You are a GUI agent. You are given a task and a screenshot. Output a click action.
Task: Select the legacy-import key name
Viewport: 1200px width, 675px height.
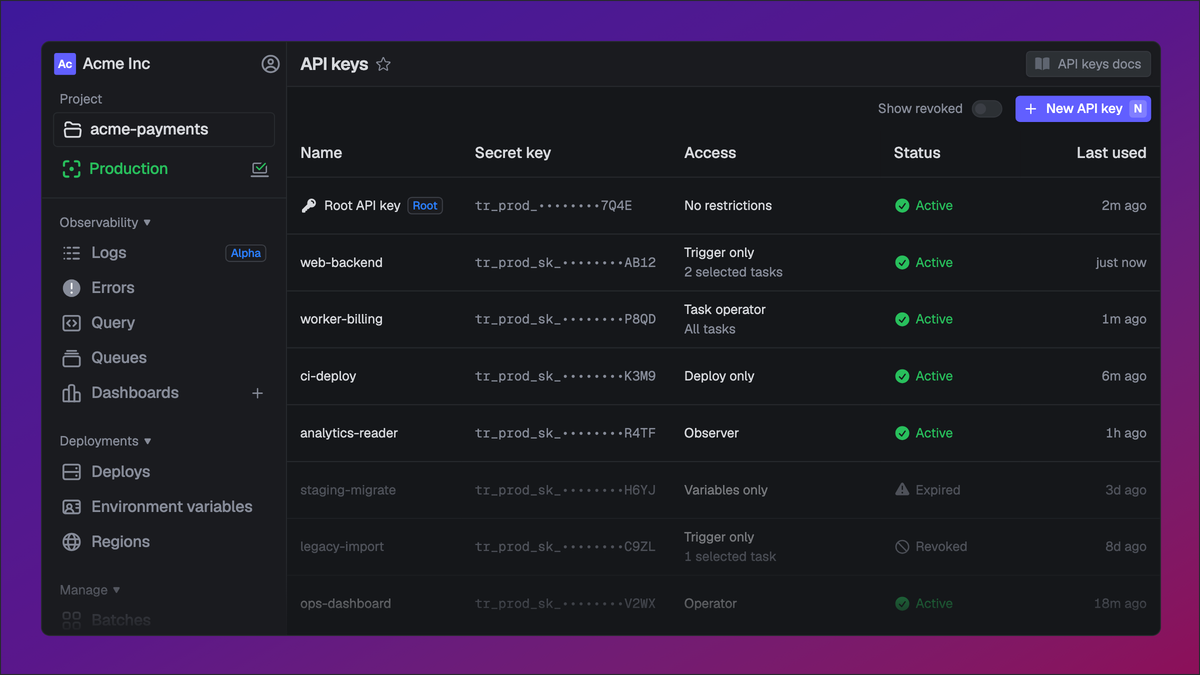(342, 547)
